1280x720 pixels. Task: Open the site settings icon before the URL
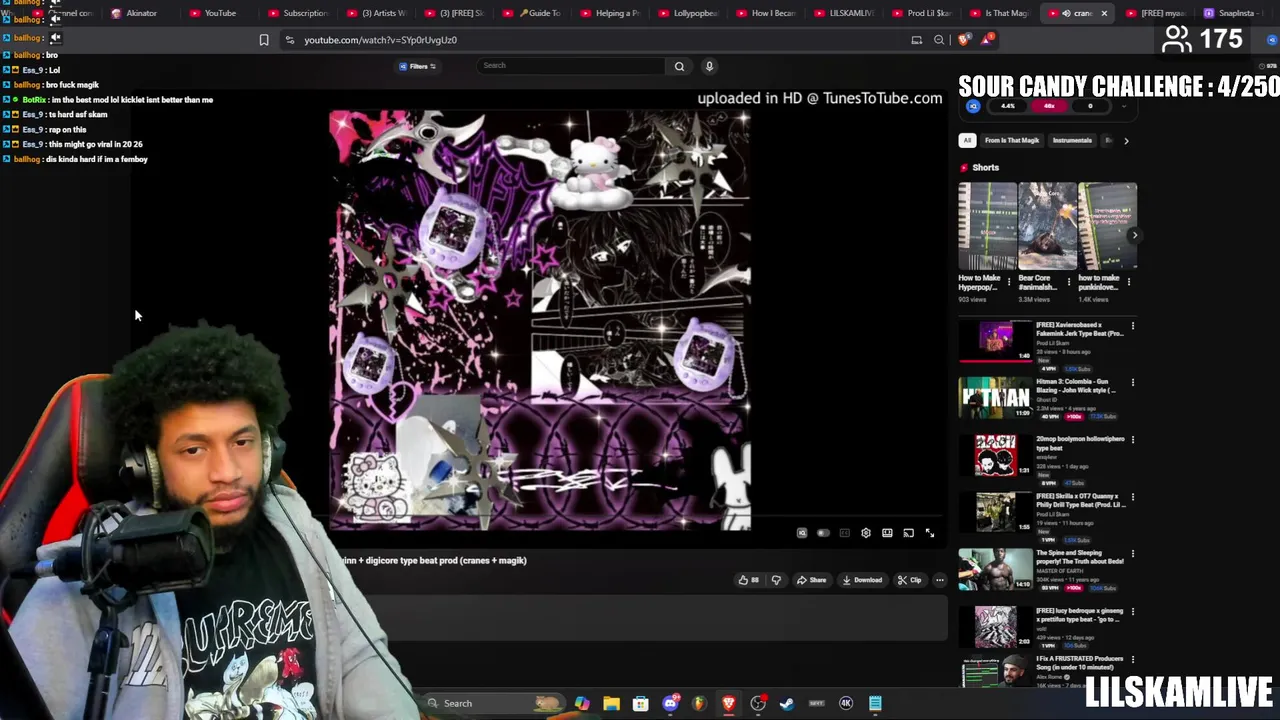(x=289, y=40)
